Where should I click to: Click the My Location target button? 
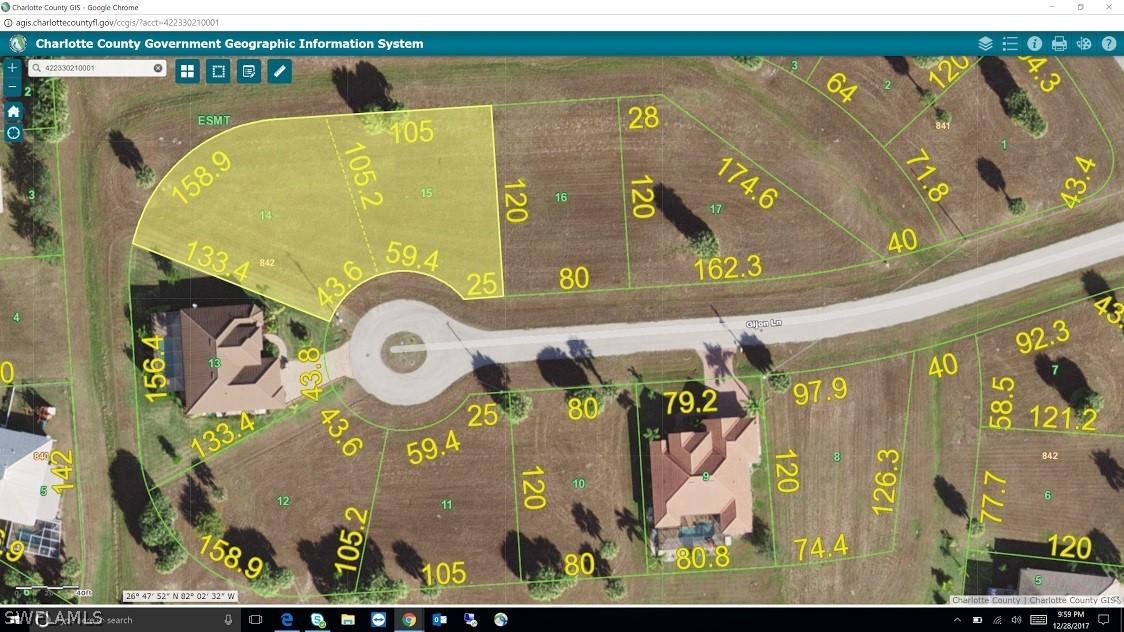coord(13,133)
